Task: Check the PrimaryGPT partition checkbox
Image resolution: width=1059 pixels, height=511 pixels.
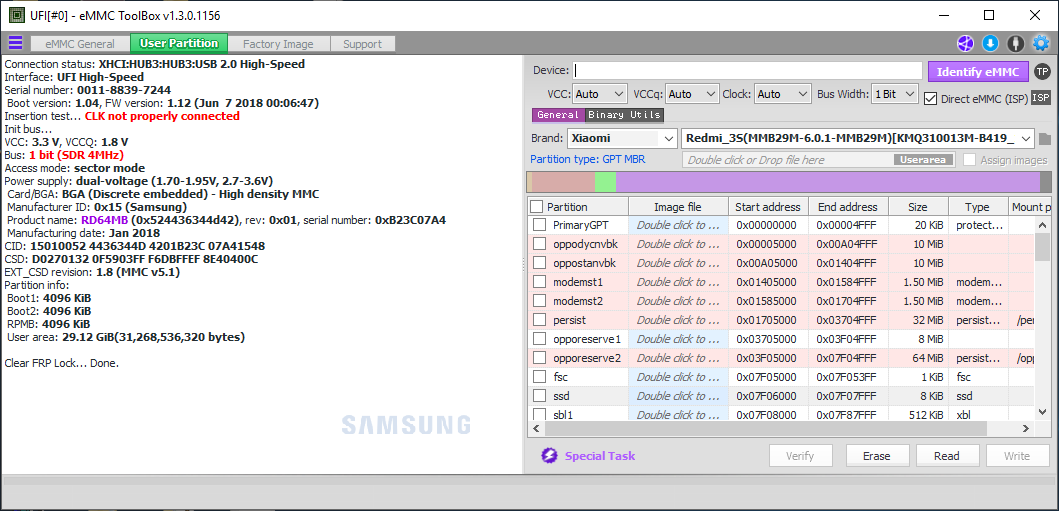Action: (x=539, y=225)
